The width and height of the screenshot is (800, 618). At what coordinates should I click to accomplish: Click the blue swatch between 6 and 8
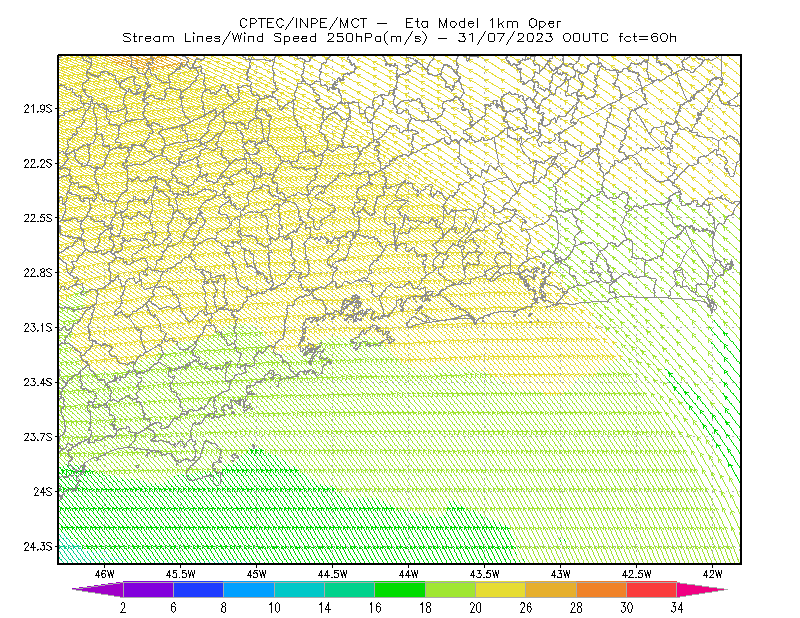(198, 589)
